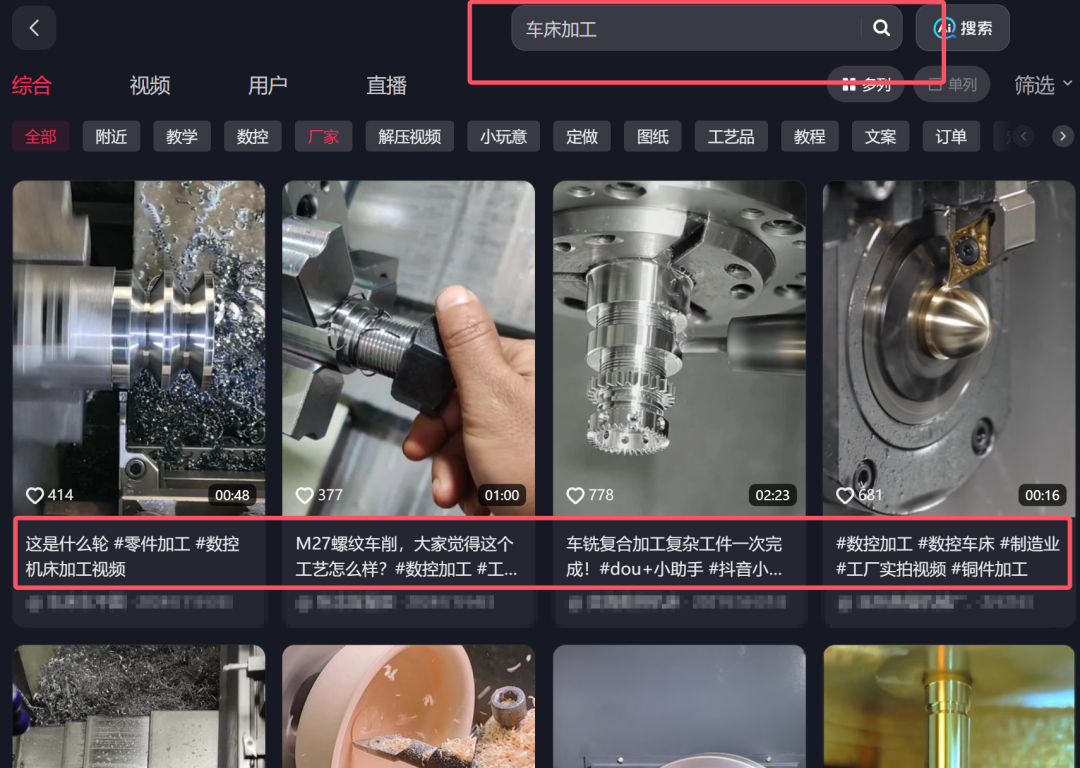The height and width of the screenshot is (768, 1080).
Task: Like the video with 377 hearts
Action: coord(304,495)
